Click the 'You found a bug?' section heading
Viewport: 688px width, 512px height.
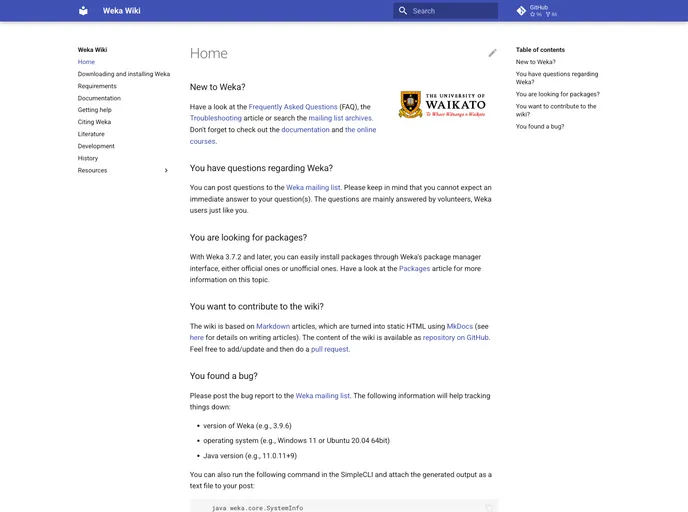pos(223,376)
